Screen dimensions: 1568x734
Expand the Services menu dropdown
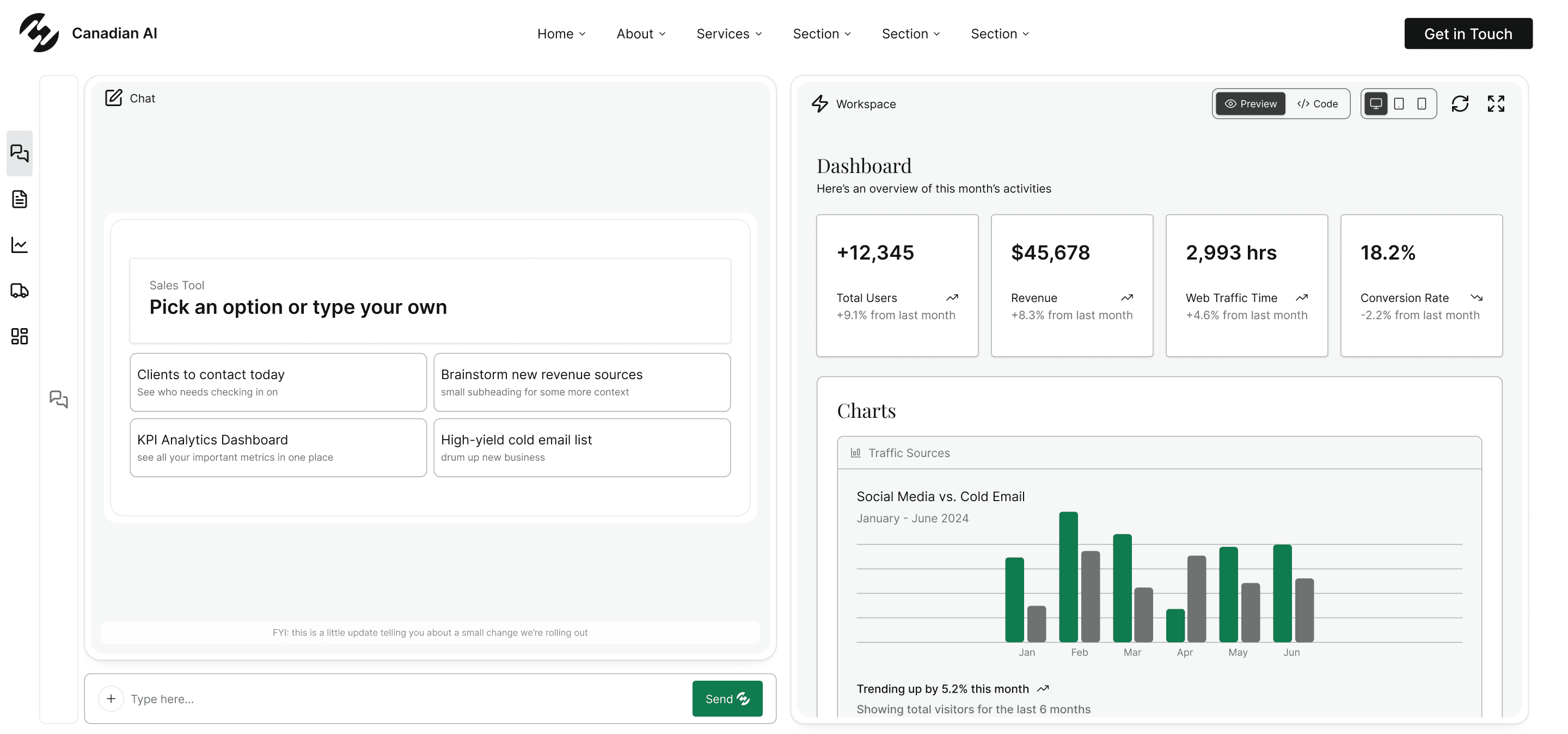pos(729,34)
